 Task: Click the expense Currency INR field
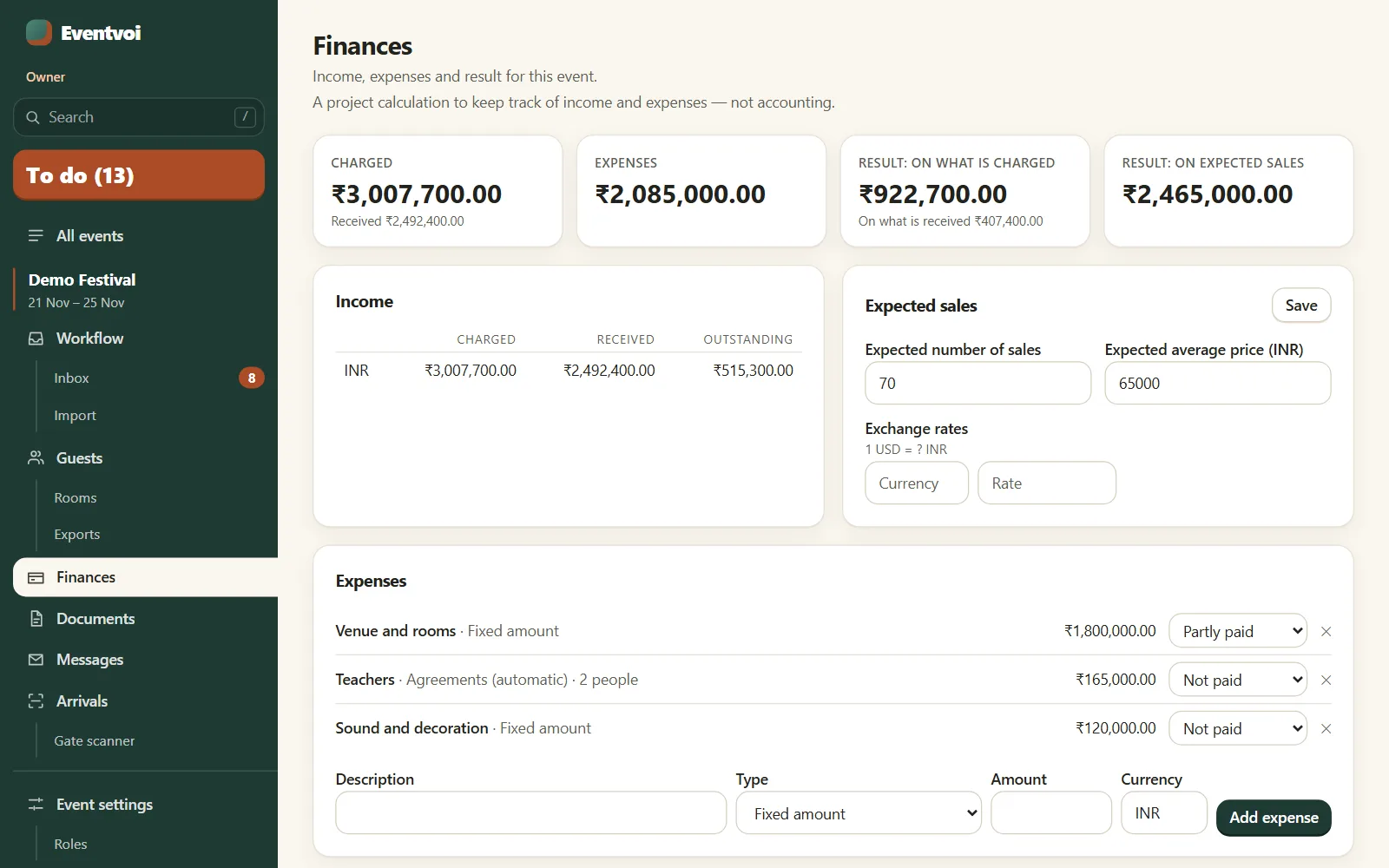(1164, 813)
